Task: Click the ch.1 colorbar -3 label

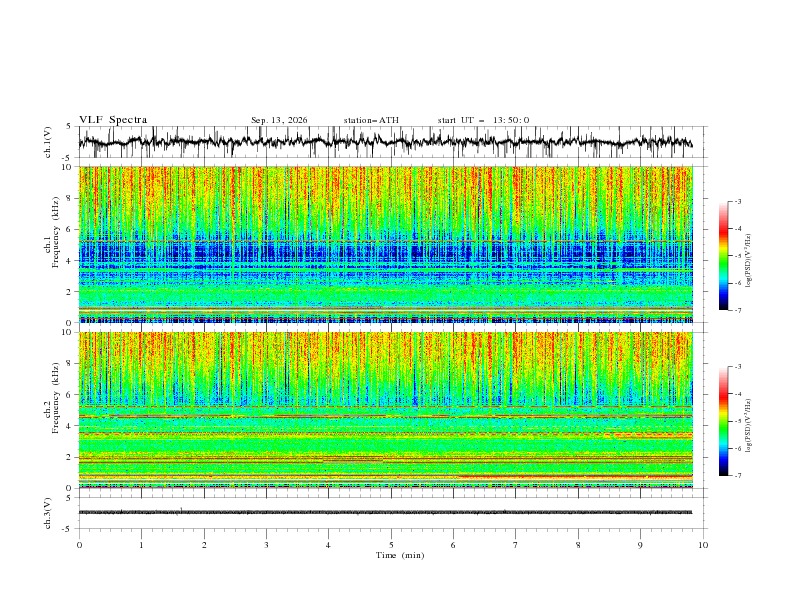Action: [738, 201]
